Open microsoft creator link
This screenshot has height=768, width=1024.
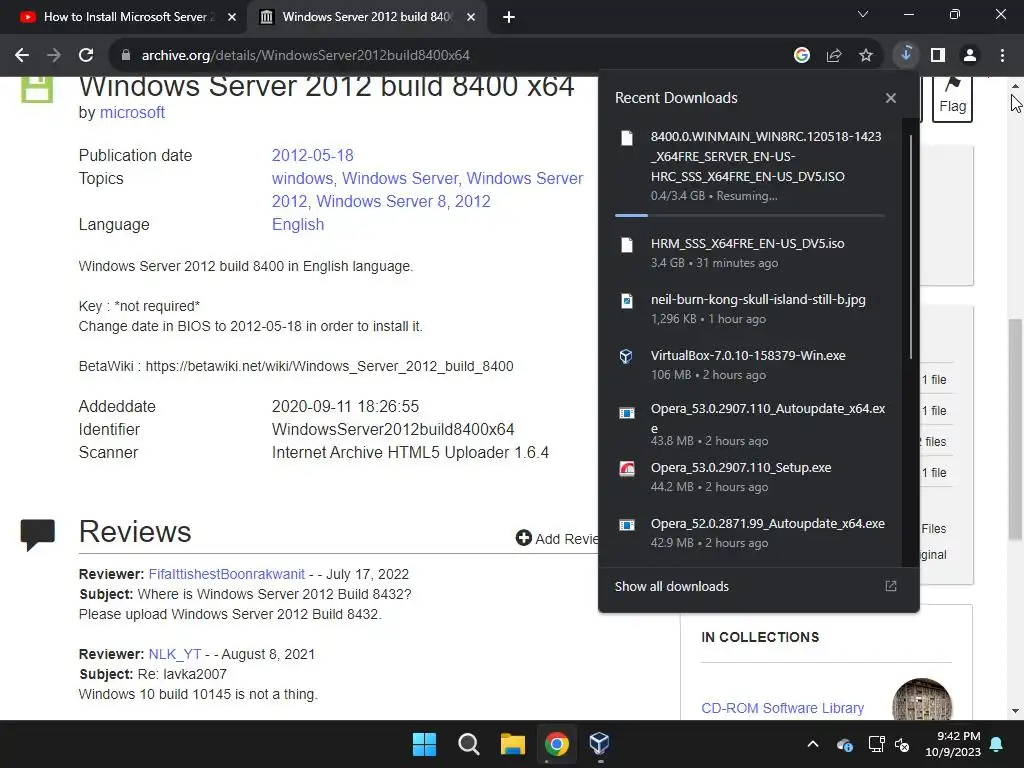click(x=132, y=112)
